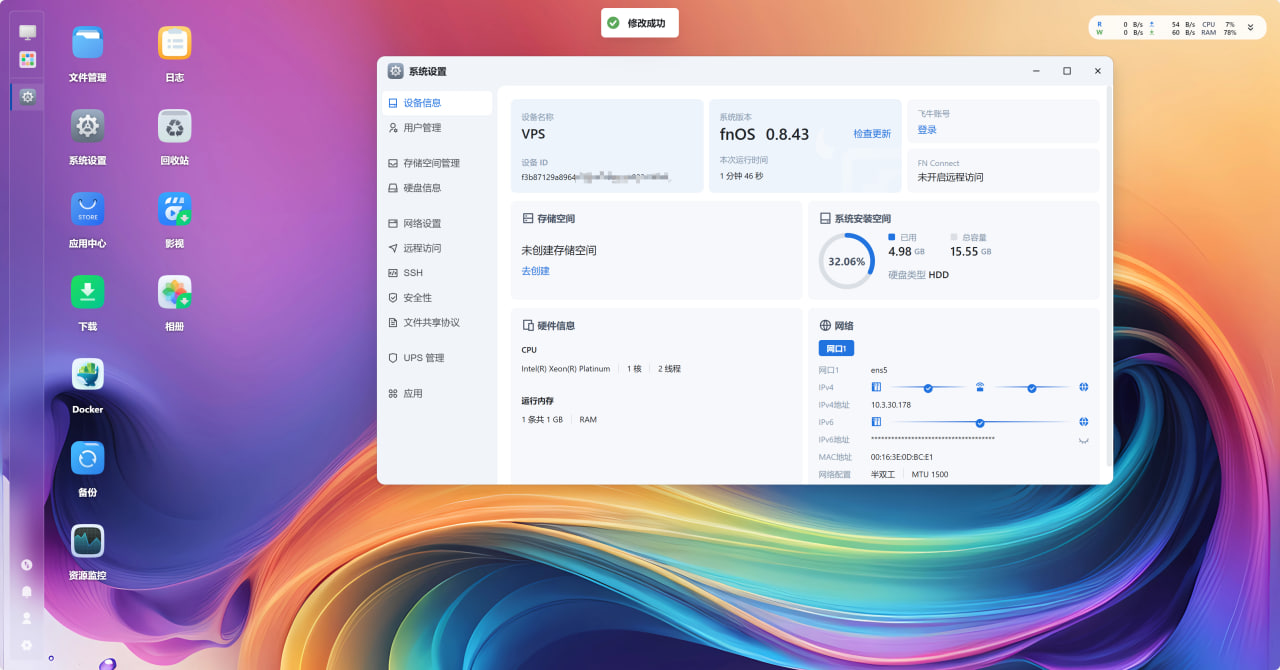1280x670 pixels.
Task: Click the ens5 interface name
Action: (x=879, y=370)
